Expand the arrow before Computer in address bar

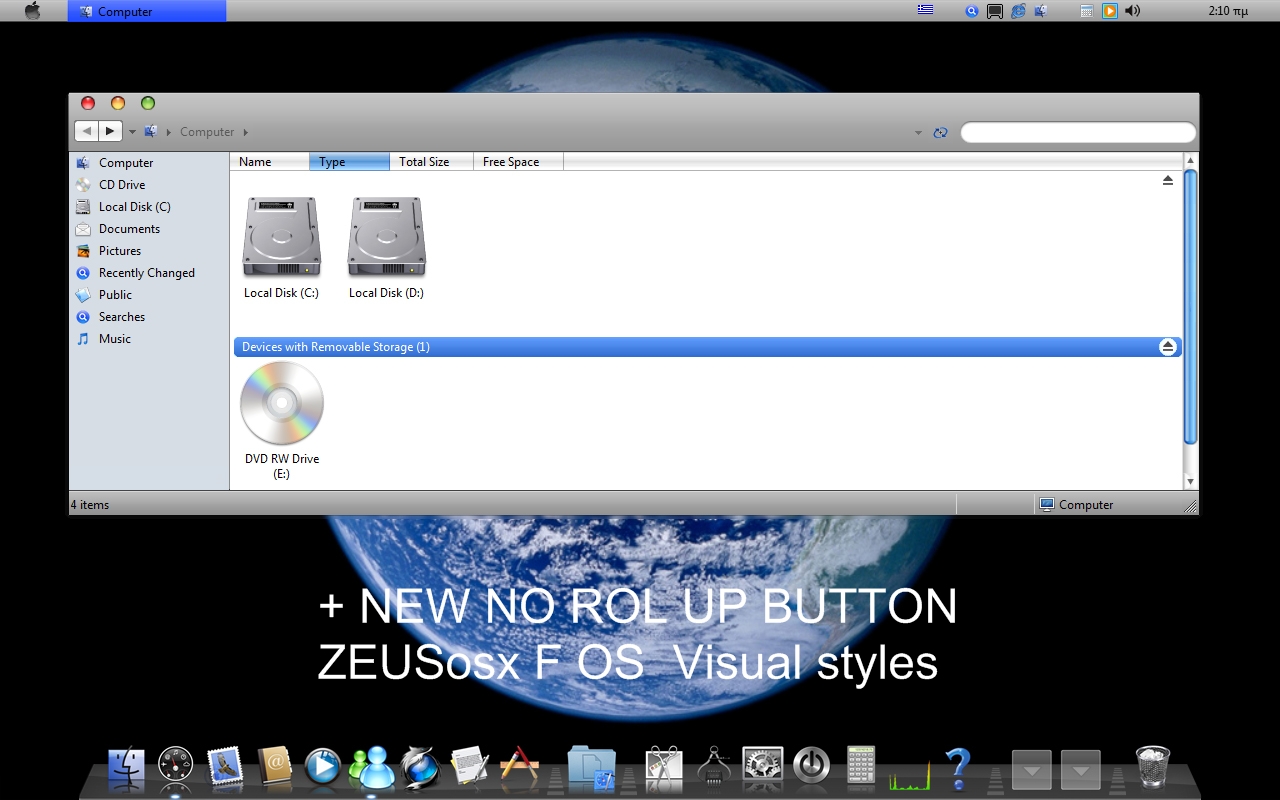169,132
